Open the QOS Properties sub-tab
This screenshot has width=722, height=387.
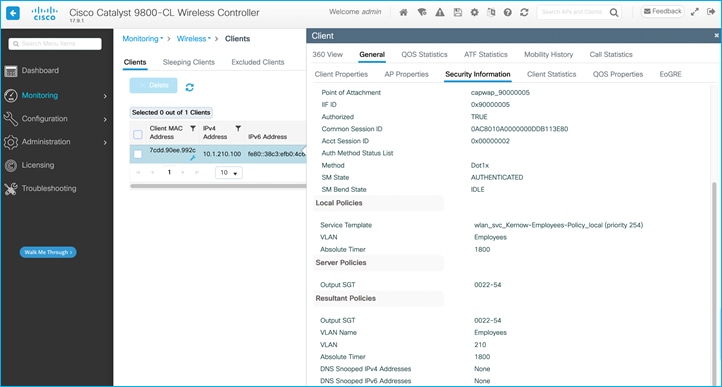pos(618,74)
